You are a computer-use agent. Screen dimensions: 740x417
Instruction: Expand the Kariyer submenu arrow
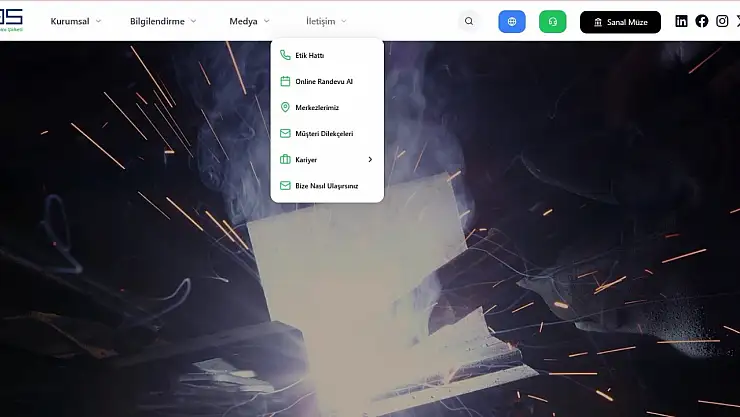click(x=369, y=159)
